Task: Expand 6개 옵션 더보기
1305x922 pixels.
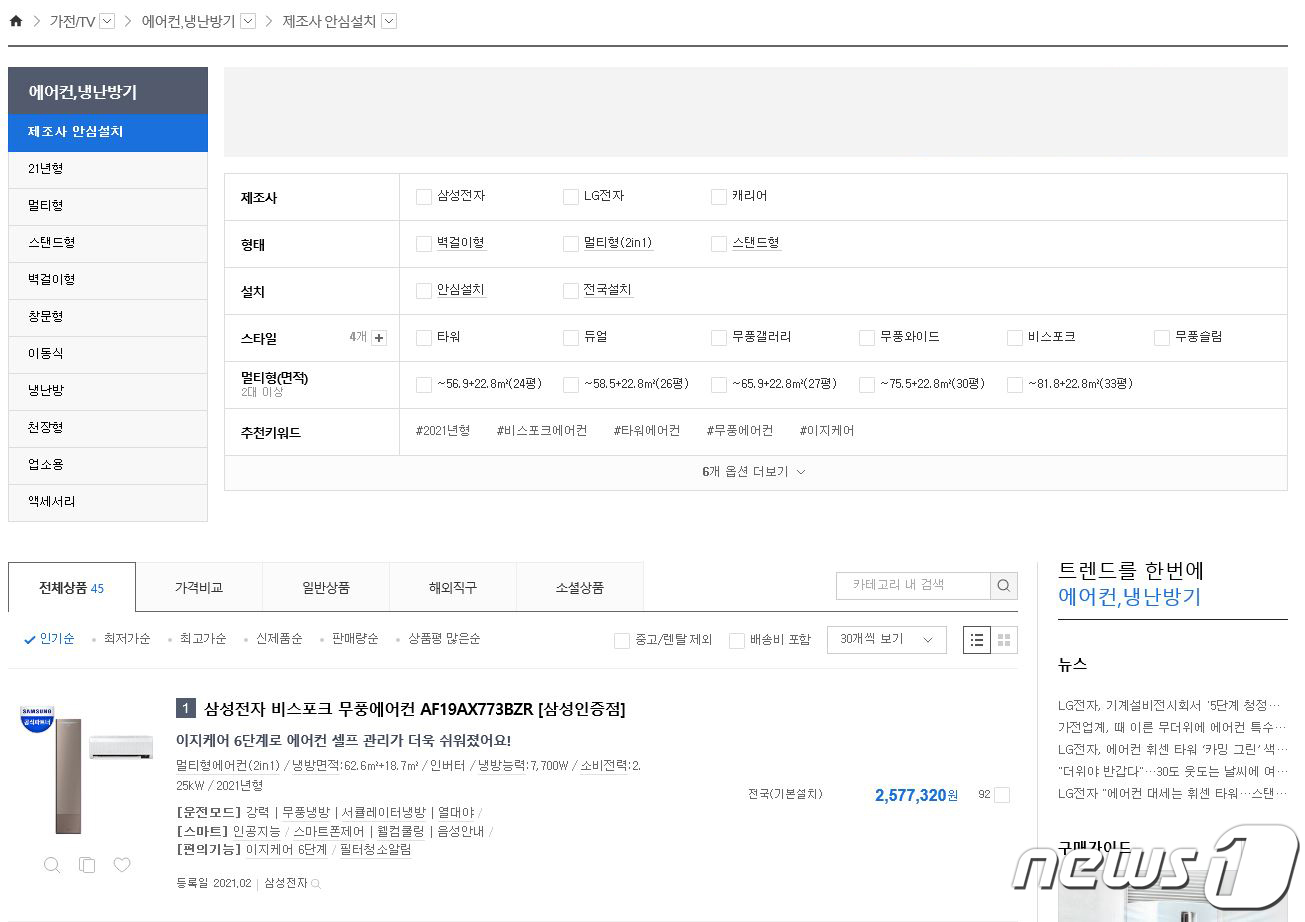Action: [x=755, y=472]
